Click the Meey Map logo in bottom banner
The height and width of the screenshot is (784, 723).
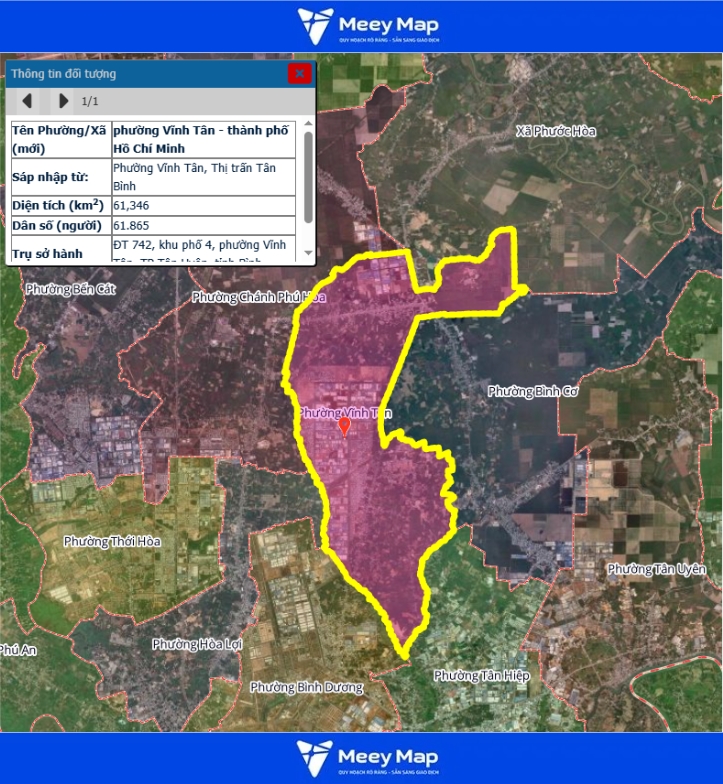(x=368, y=759)
